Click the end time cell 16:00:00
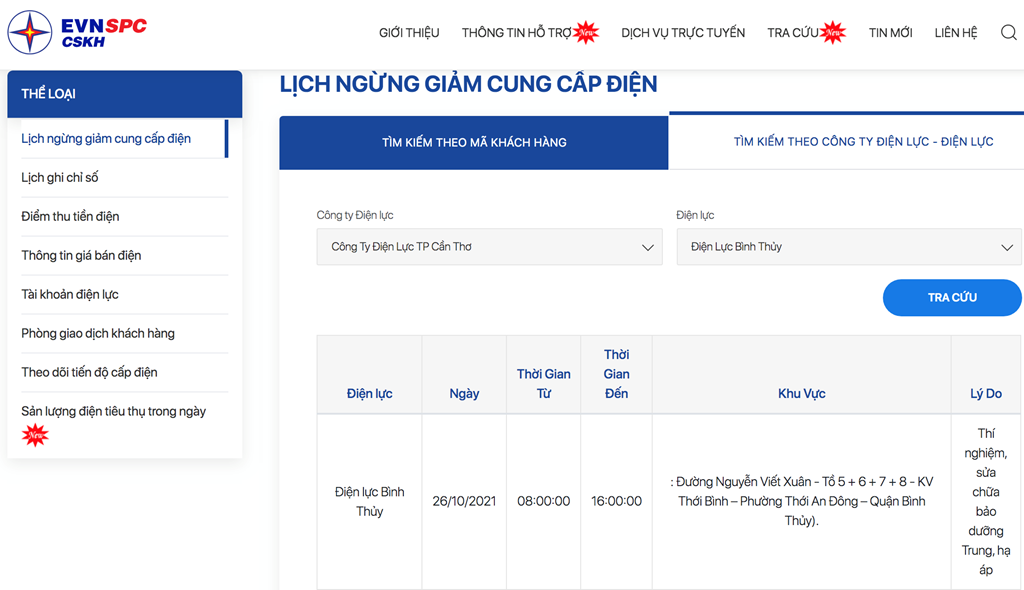Screen dimensions: 1024x590 click(616, 501)
